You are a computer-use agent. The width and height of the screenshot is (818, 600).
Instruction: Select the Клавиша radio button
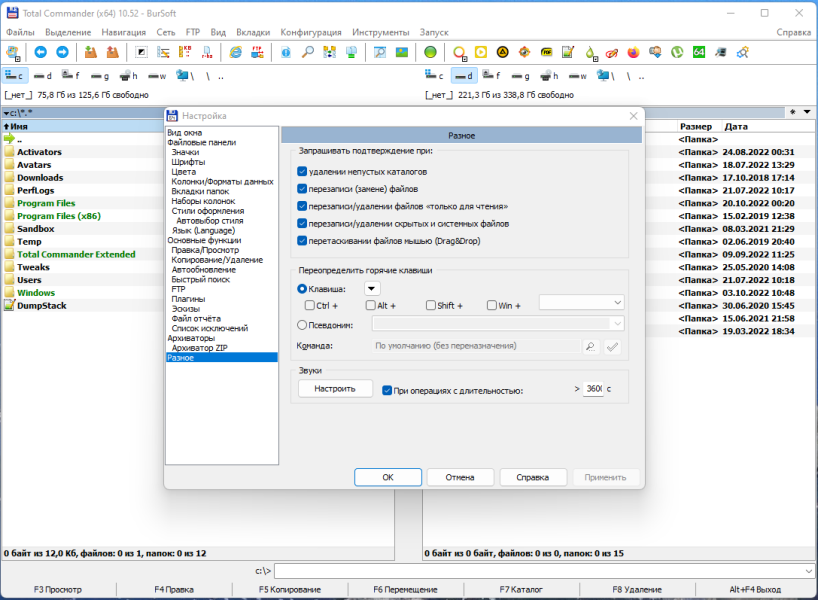pos(302,289)
